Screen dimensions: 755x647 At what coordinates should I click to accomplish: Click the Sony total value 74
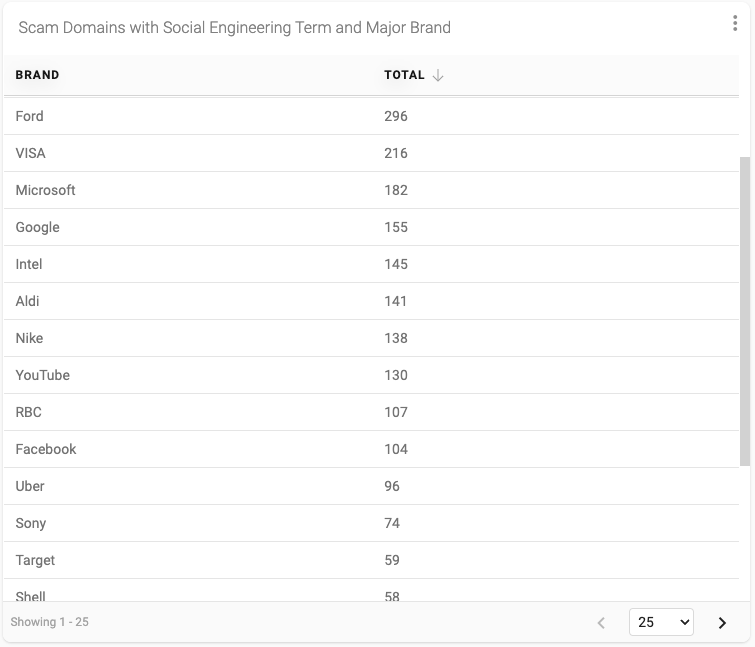point(392,523)
